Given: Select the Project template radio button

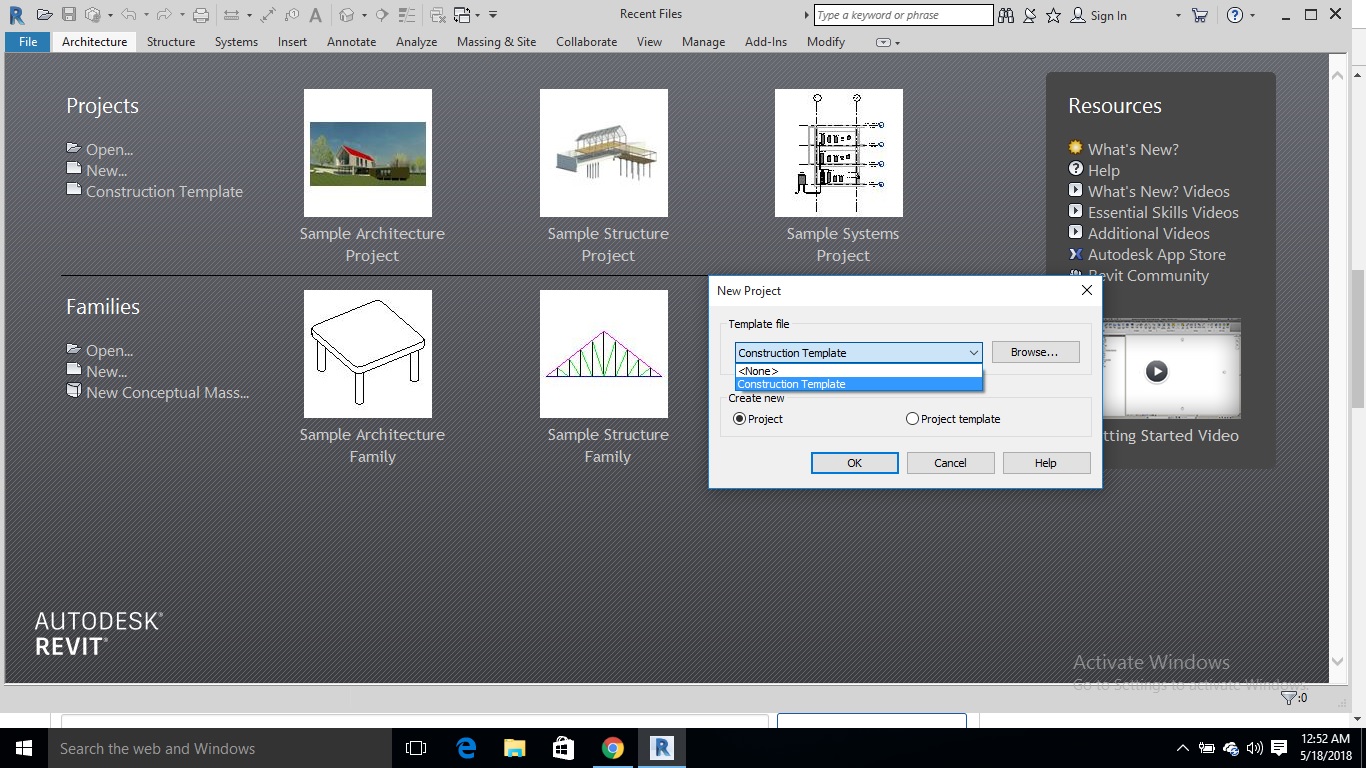Looking at the screenshot, I should pyautogui.click(x=912, y=419).
